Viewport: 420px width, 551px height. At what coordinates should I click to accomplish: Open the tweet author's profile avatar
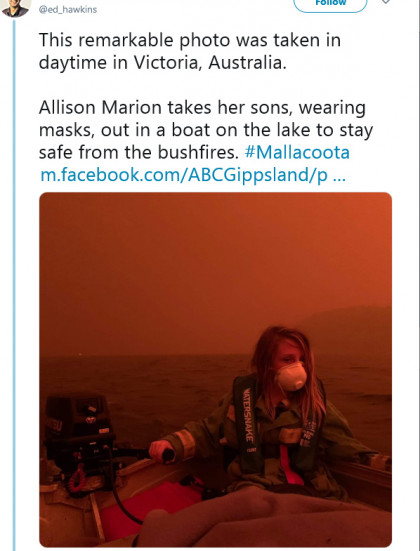15,7
